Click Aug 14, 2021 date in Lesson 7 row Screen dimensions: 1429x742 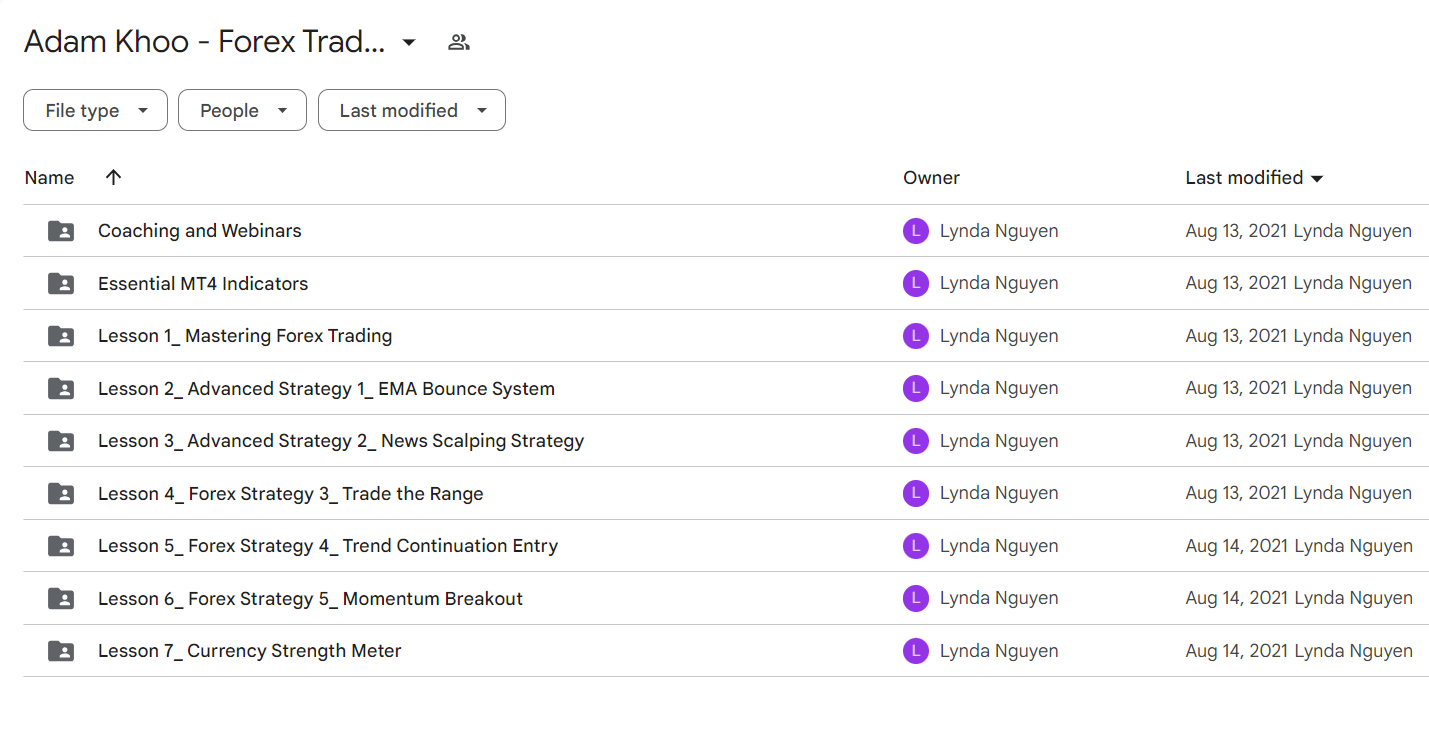click(x=1236, y=651)
